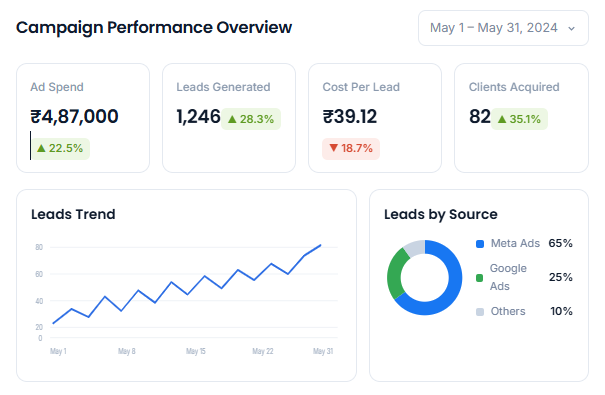Open the May 1 – May 31, 2024 date dropdown
605x395 pixels.
point(503,28)
